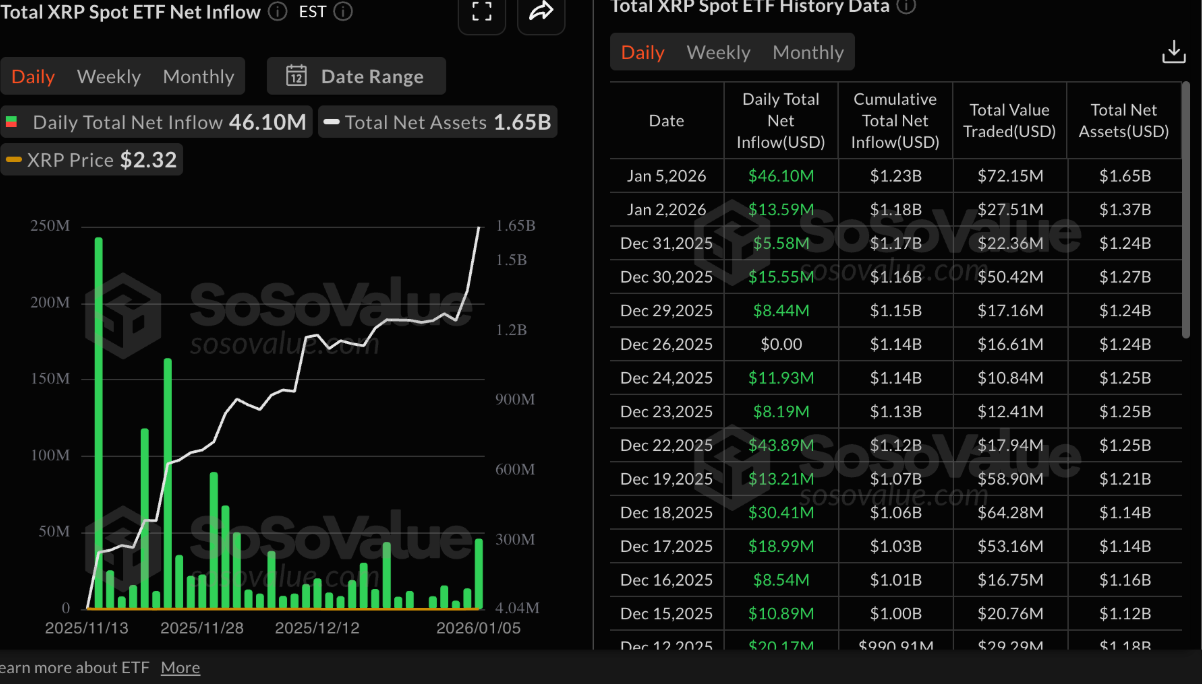Click the tallest green bar on the chart
1202x684 pixels.
[98, 420]
